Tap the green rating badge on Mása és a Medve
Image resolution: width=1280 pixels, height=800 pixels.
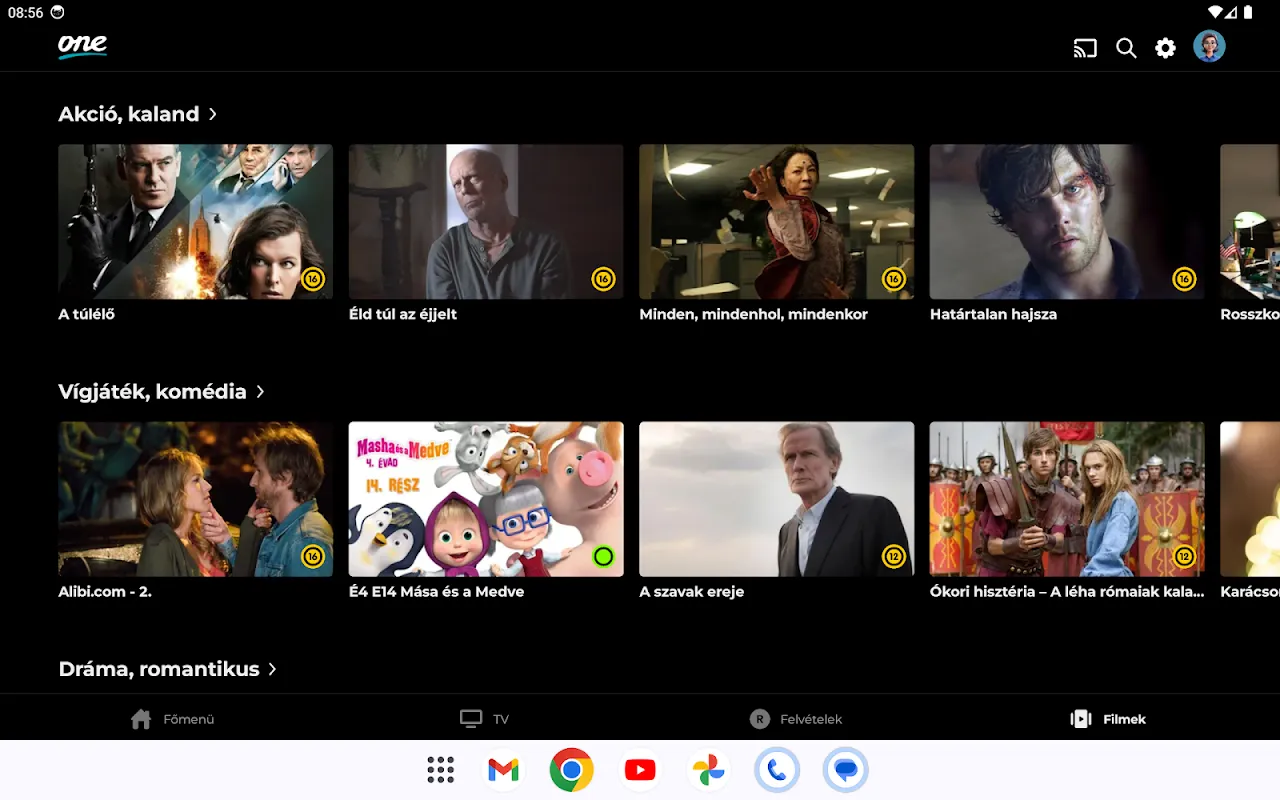point(603,556)
